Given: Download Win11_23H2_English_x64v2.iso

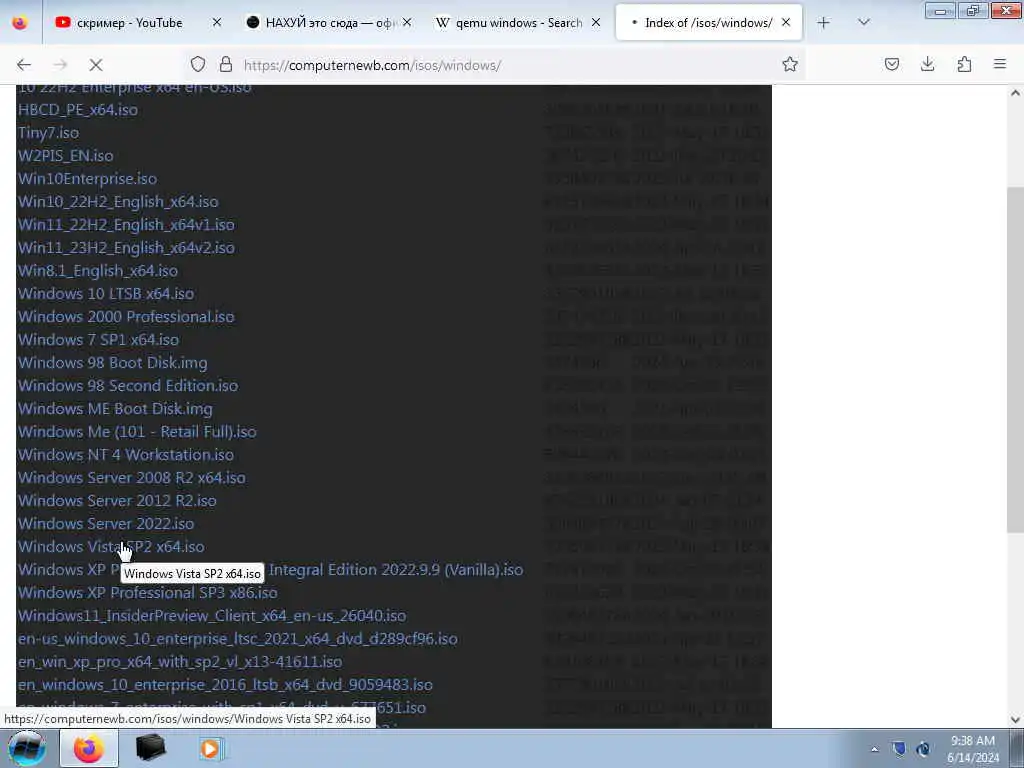Looking at the screenshot, I should pos(126,248).
